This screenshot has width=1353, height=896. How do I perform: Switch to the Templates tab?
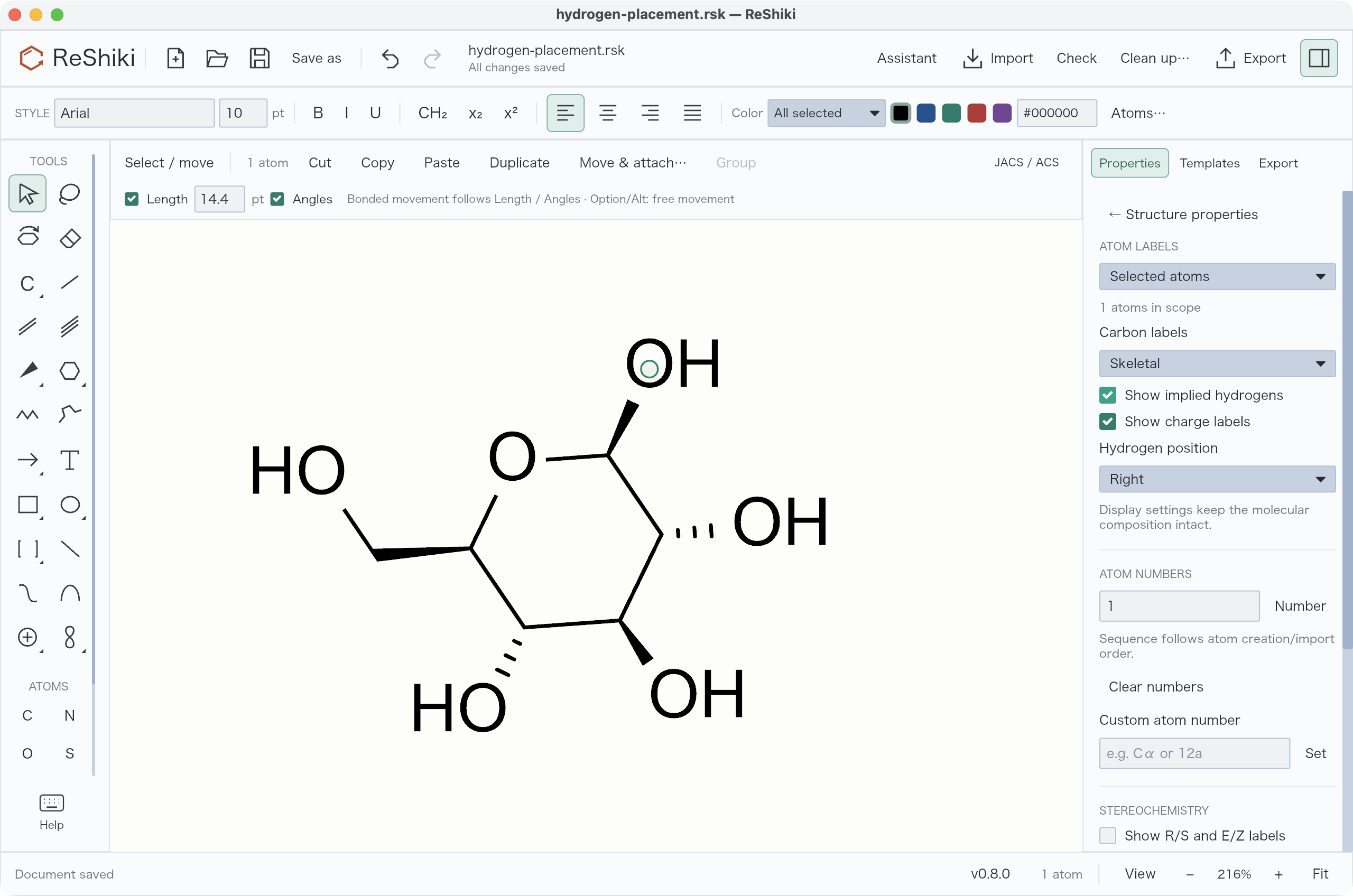coord(1209,163)
